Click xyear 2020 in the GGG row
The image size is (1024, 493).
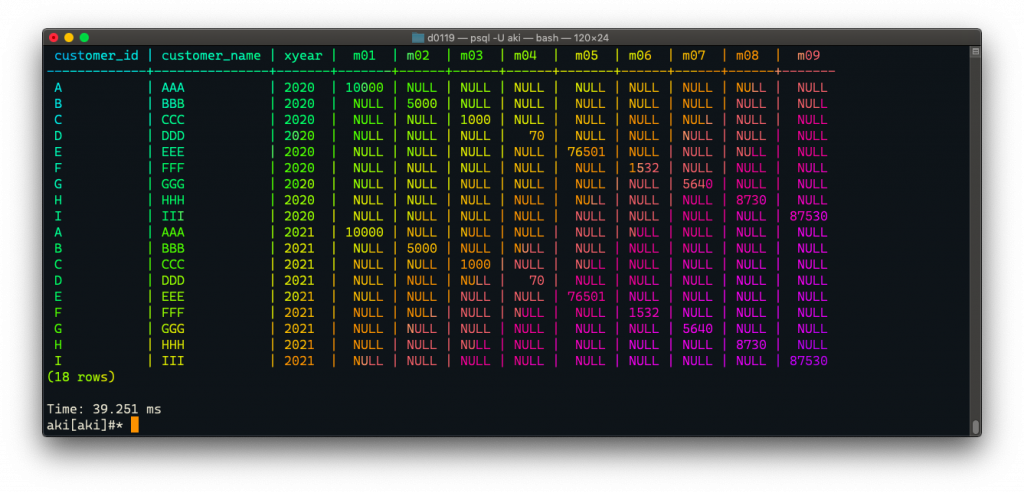point(299,184)
